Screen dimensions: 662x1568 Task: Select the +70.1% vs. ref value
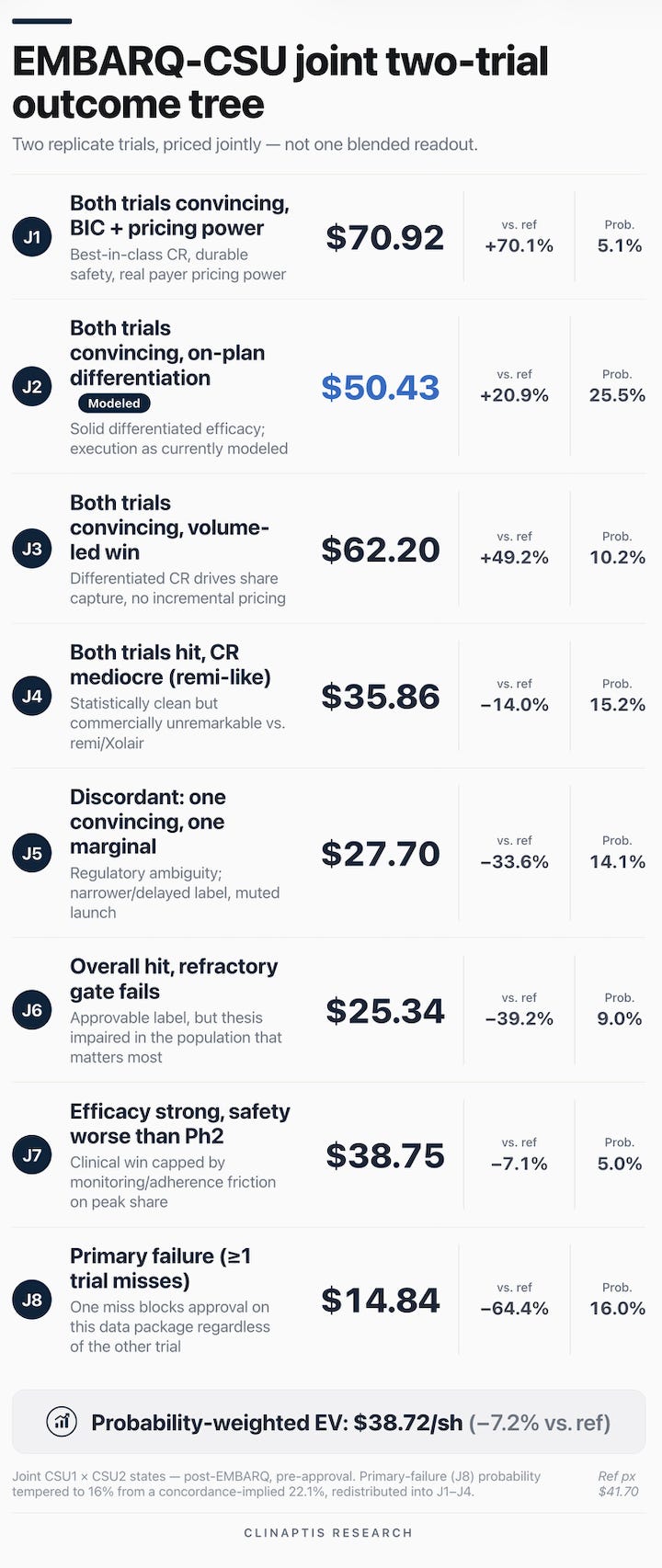[519, 245]
